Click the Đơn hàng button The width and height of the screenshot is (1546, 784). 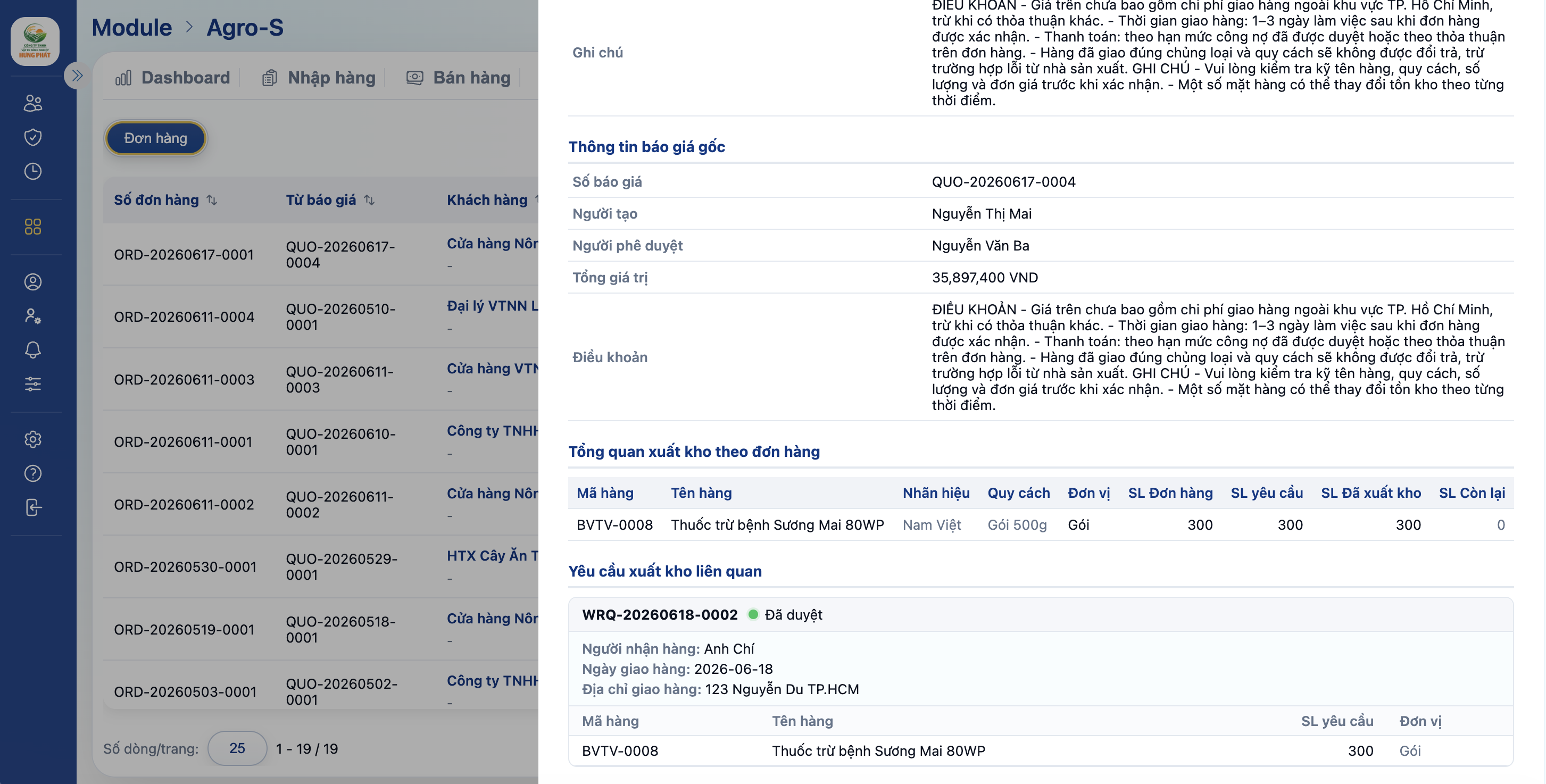click(x=155, y=138)
